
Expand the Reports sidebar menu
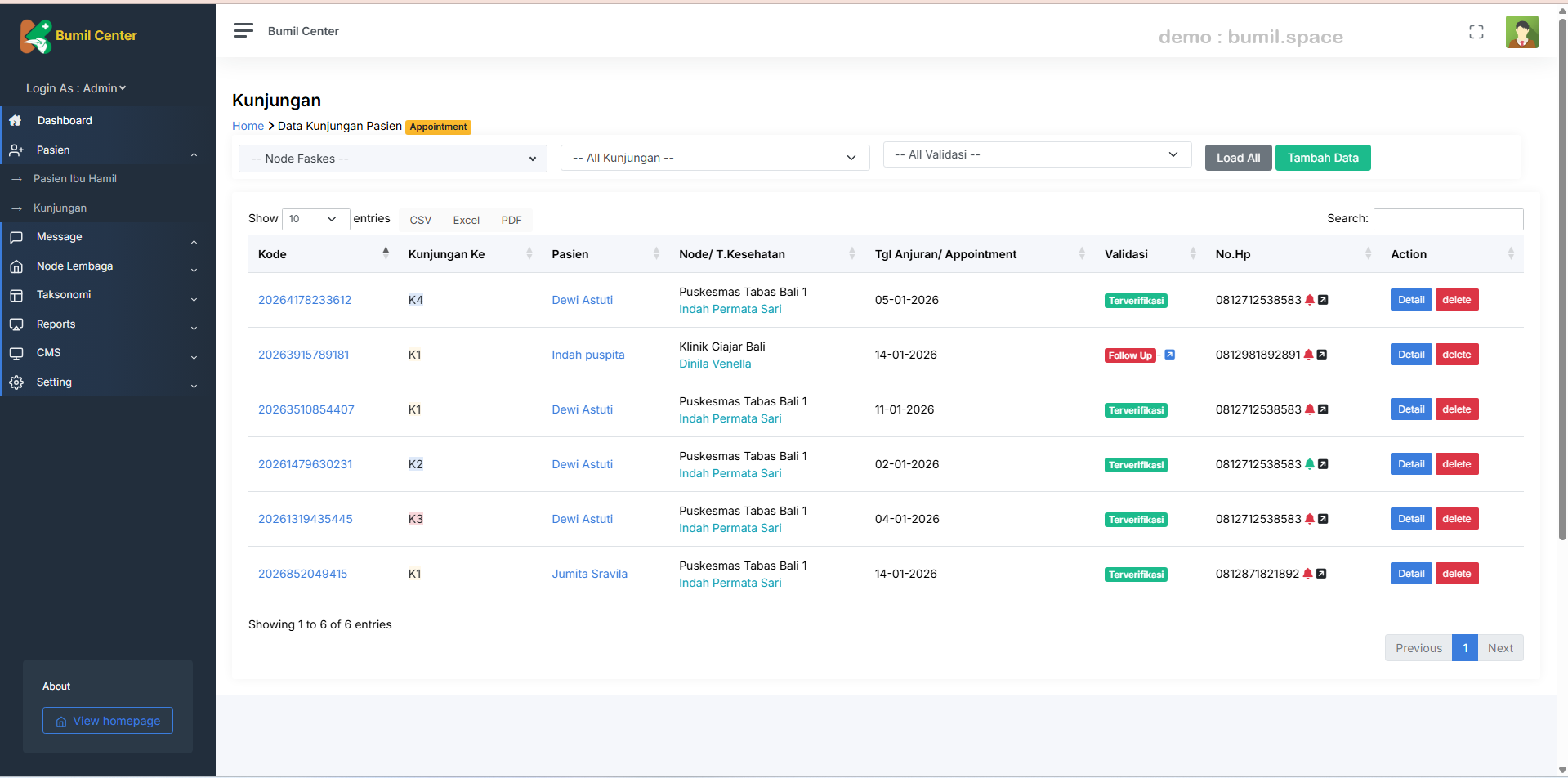click(x=56, y=324)
